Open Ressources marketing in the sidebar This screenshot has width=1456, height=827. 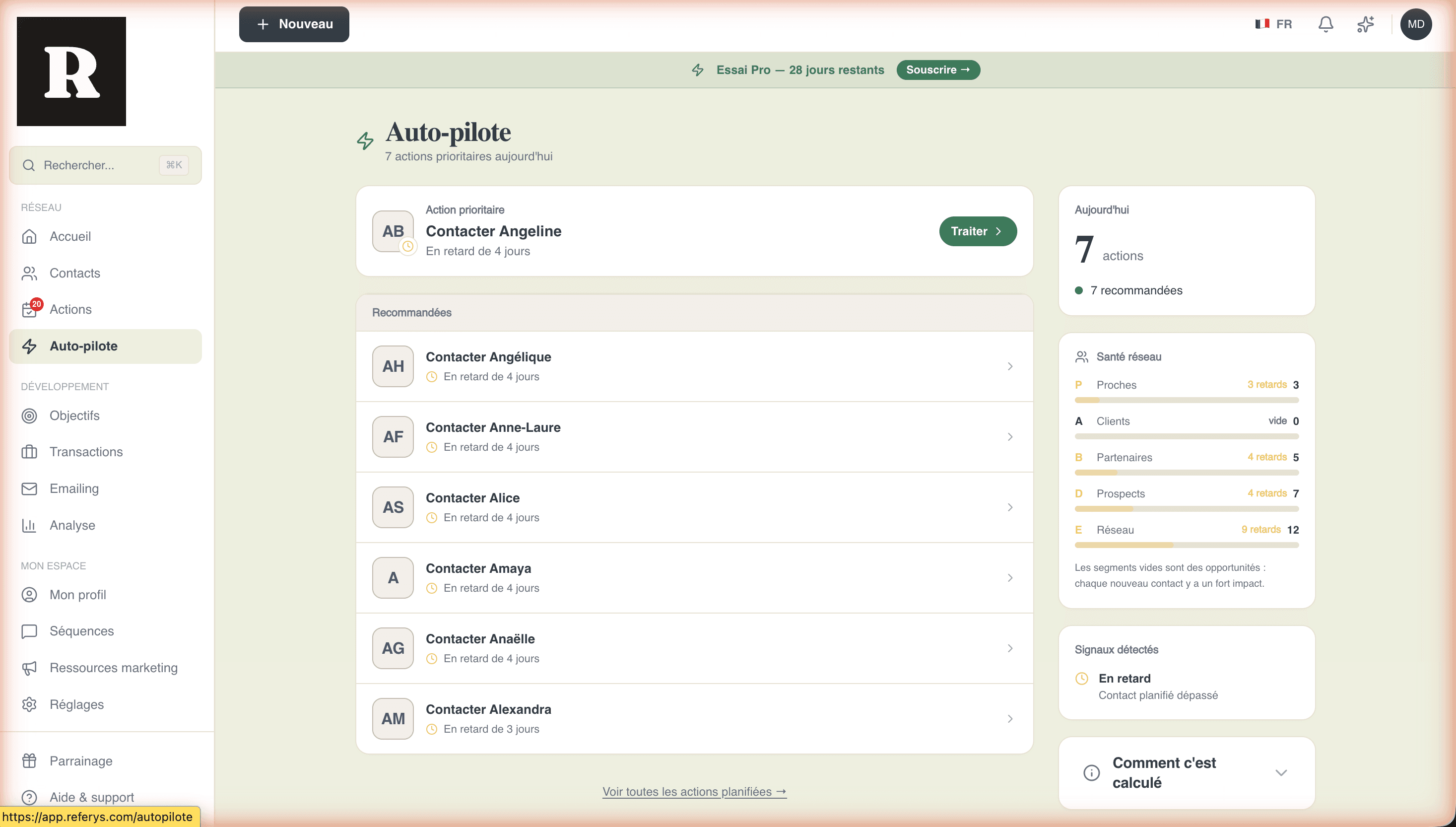pos(106,668)
